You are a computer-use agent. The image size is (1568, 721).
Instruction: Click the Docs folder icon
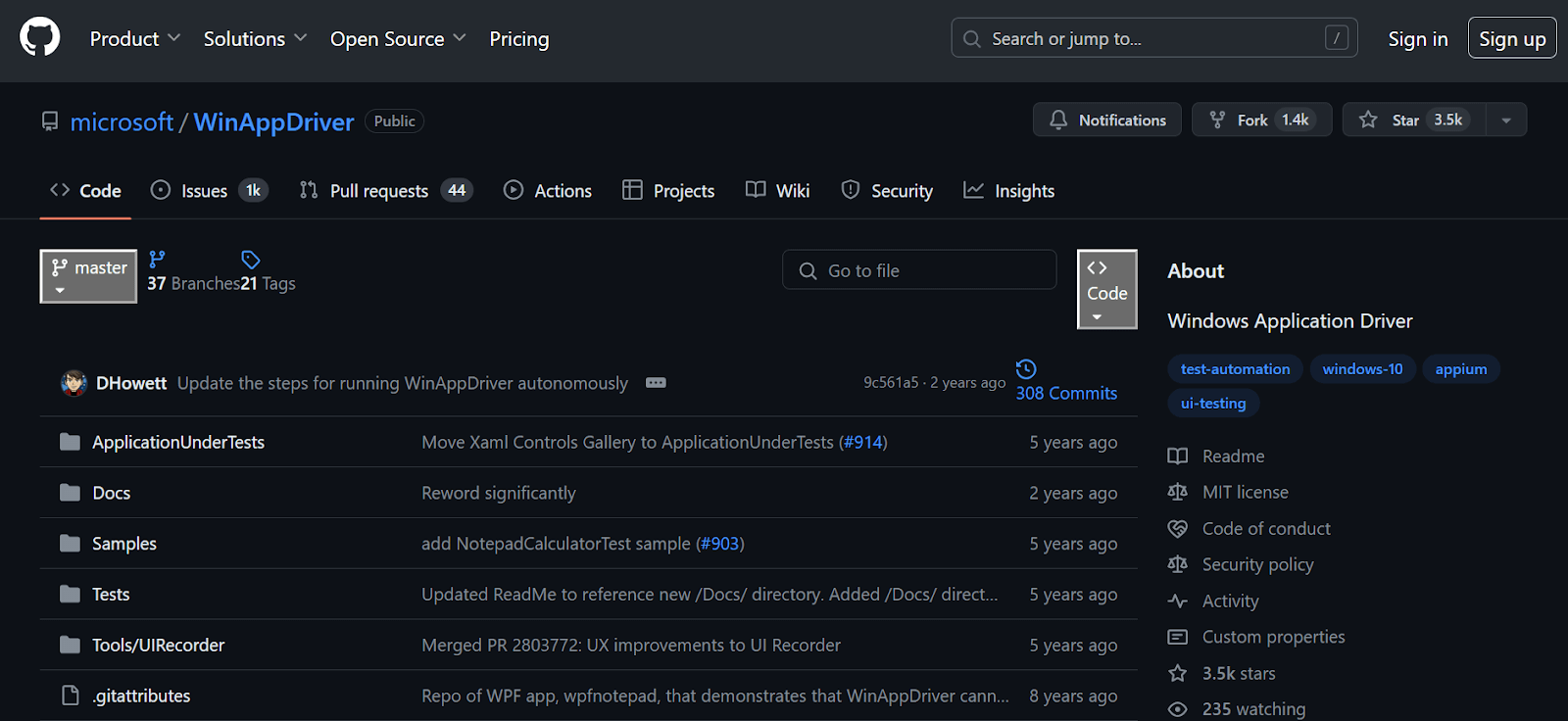70,493
